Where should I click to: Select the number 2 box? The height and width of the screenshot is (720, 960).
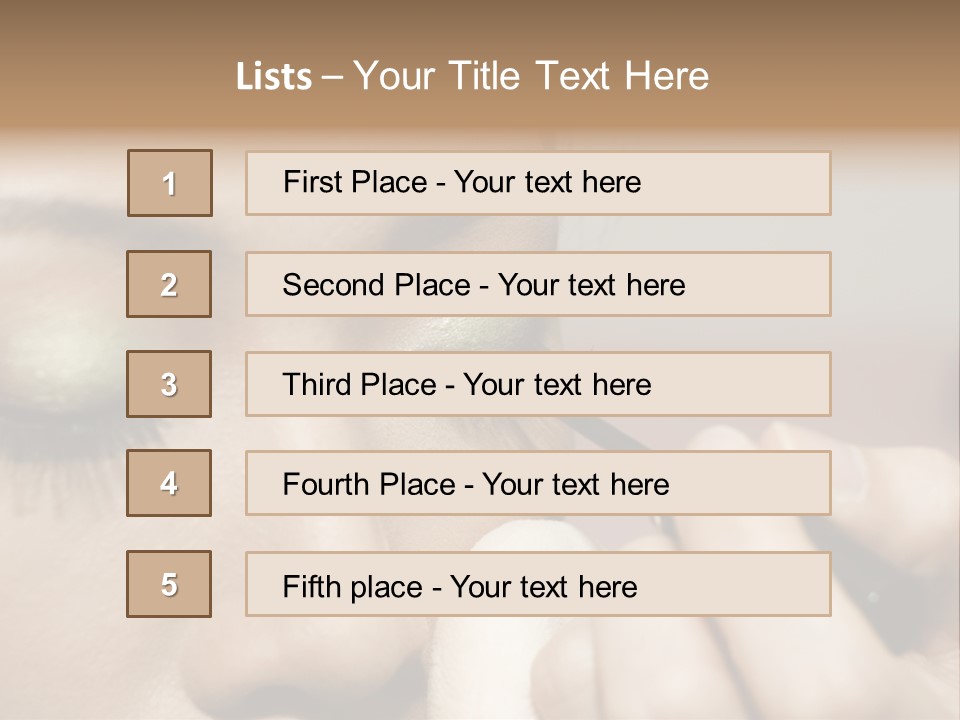pyautogui.click(x=169, y=284)
